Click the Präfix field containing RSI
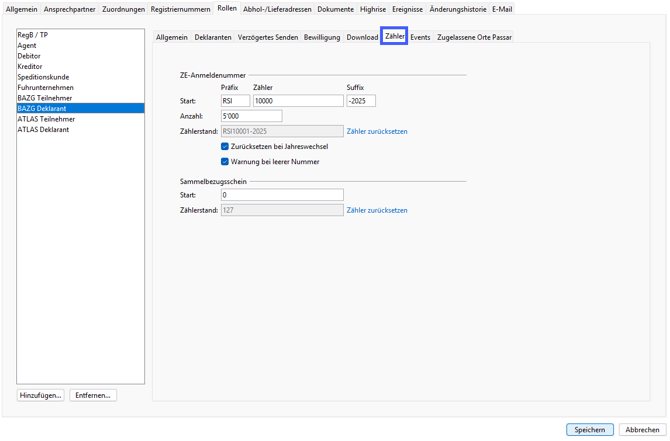The width and height of the screenshot is (670, 441). tap(235, 101)
